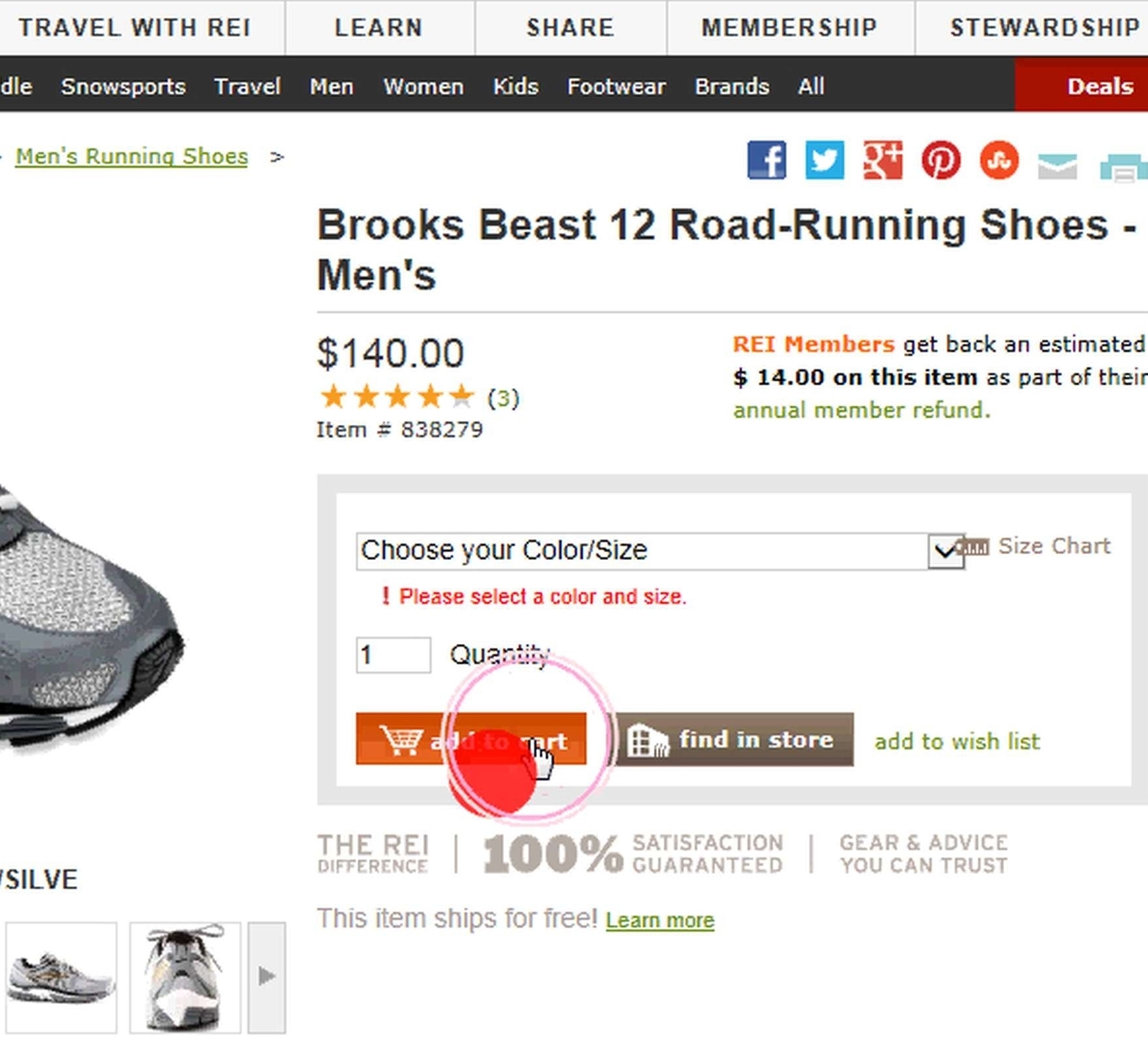
Task: Open the Membership tab
Action: click(789, 28)
